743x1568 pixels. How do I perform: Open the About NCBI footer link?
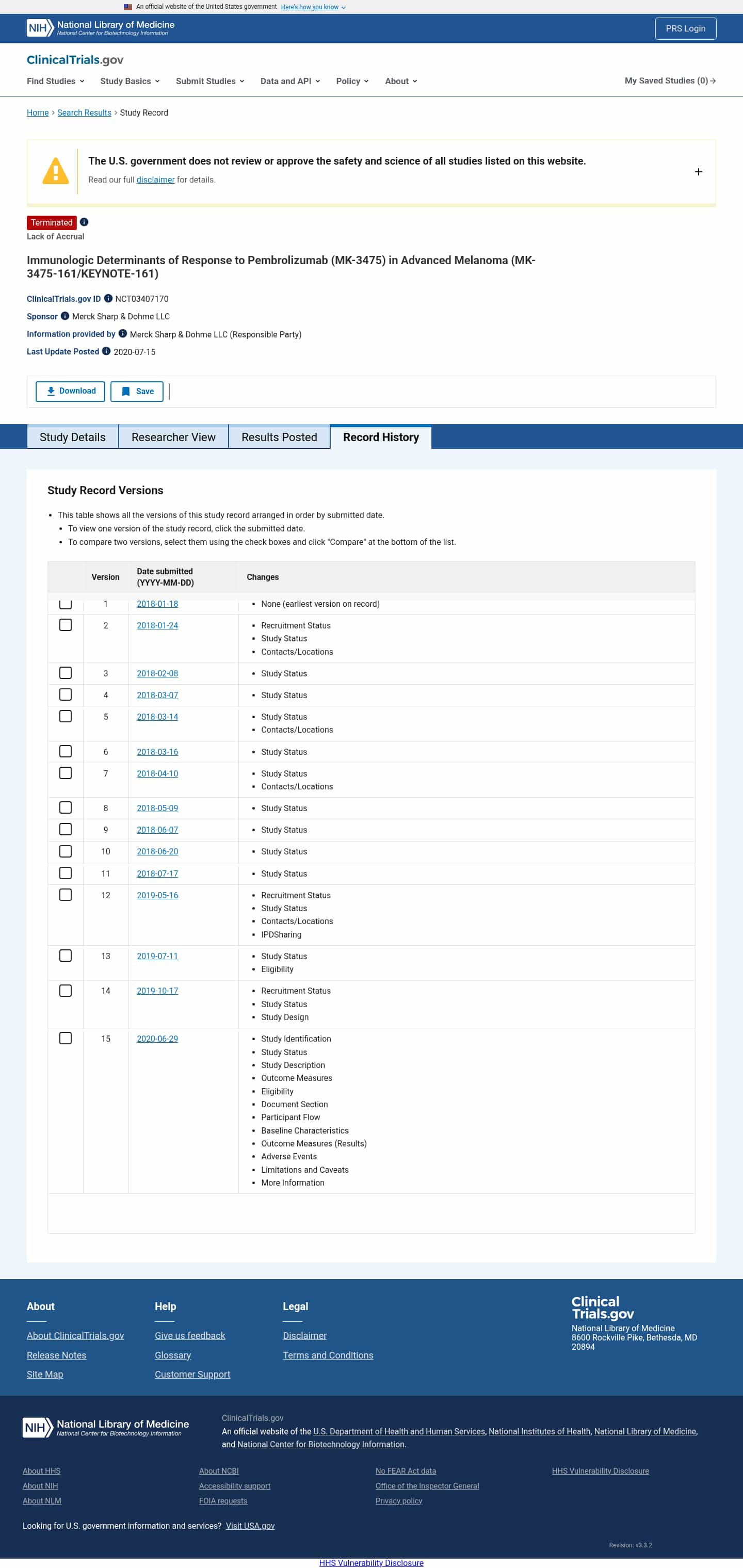coord(219,1470)
